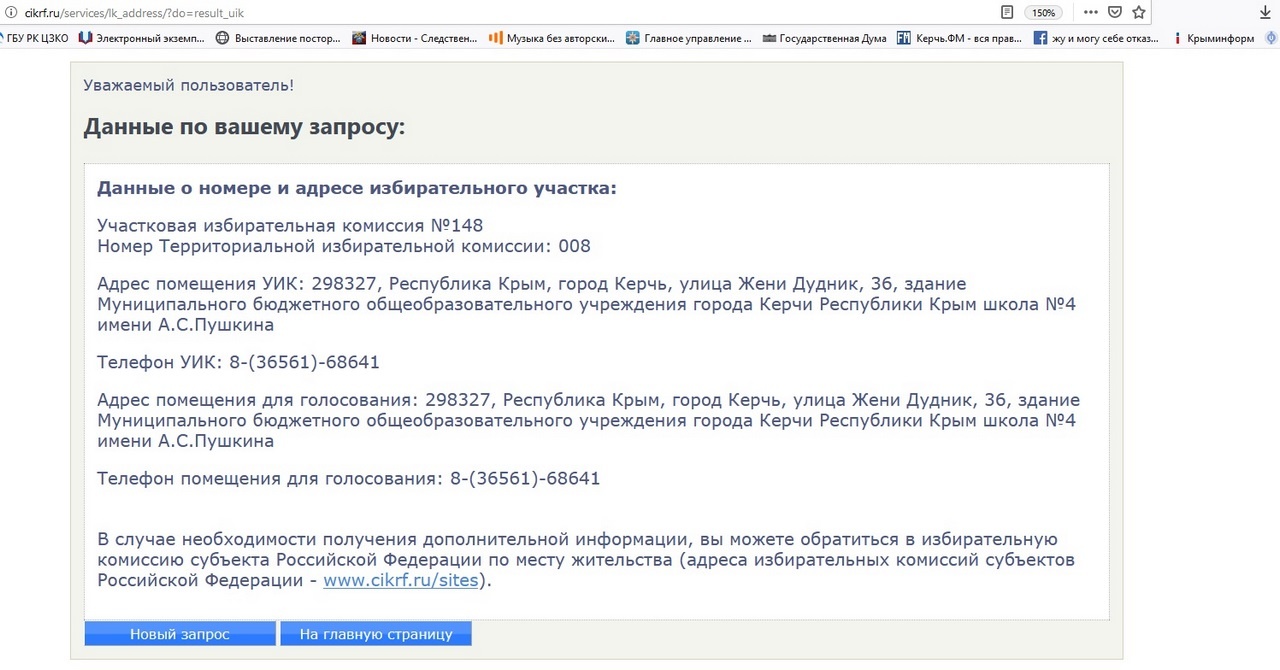This screenshot has height=670, width=1280.
Task: Open ГБУ РК ЦЗКО bookmark
Action: pyautogui.click(x=36, y=39)
